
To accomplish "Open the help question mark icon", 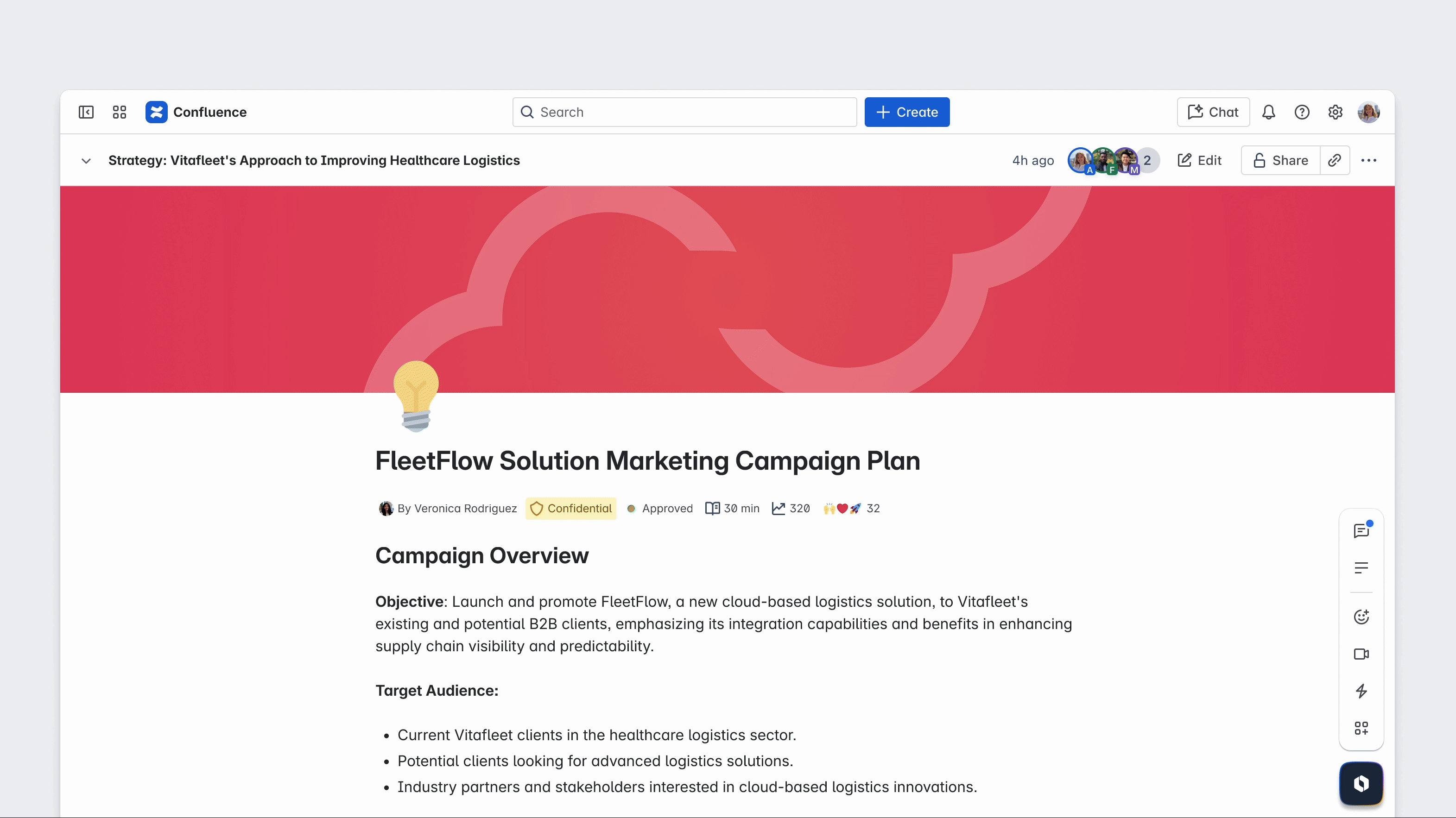I will [1302, 112].
